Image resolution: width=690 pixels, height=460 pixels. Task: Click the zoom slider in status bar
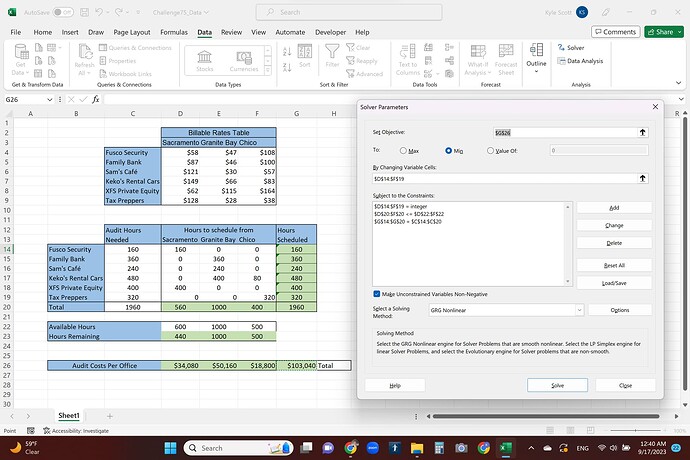(x=635, y=430)
